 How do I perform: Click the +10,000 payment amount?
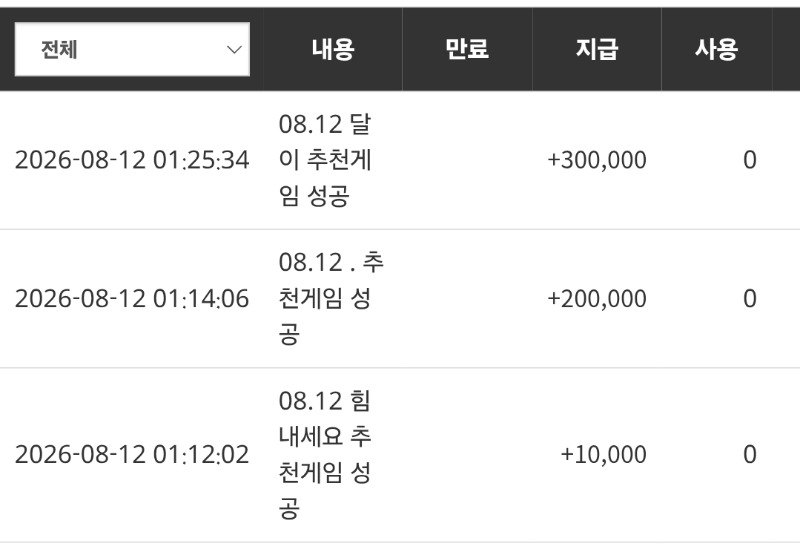click(x=604, y=455)
